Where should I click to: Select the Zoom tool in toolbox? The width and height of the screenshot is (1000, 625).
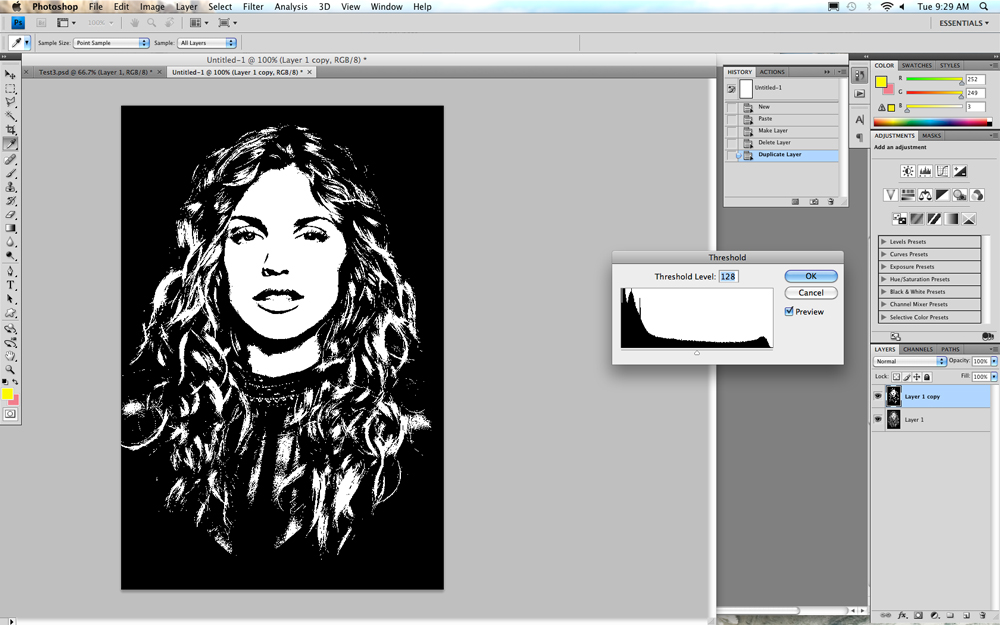[10, 369]
